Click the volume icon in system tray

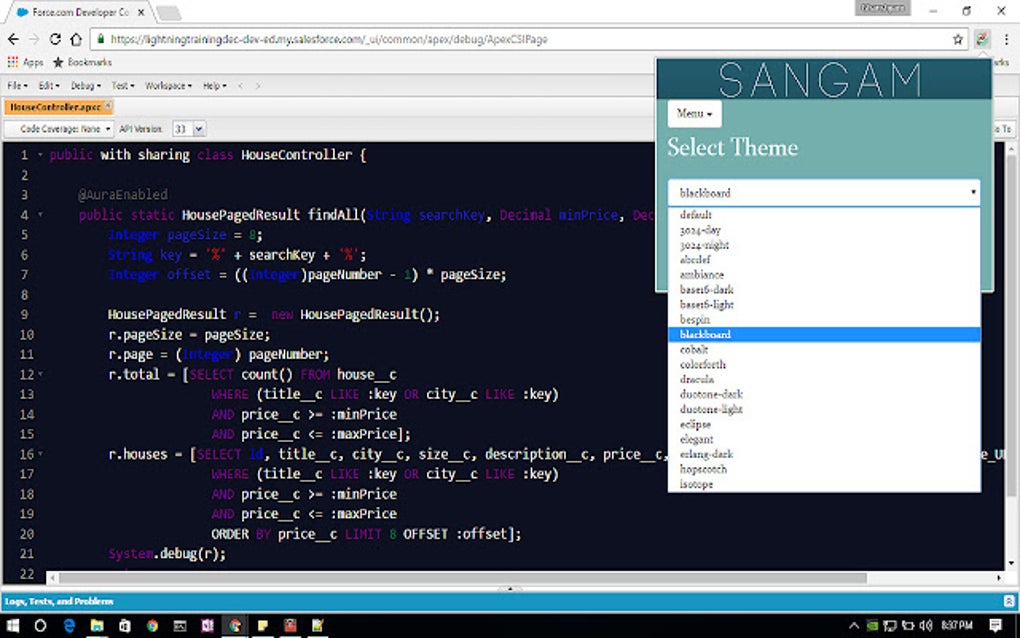click(926, 626)
